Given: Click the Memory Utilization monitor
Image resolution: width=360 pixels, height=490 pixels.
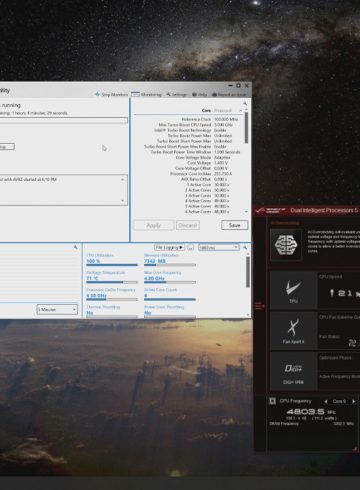Looking at the screenshot, I should click(x=170, y=259).
